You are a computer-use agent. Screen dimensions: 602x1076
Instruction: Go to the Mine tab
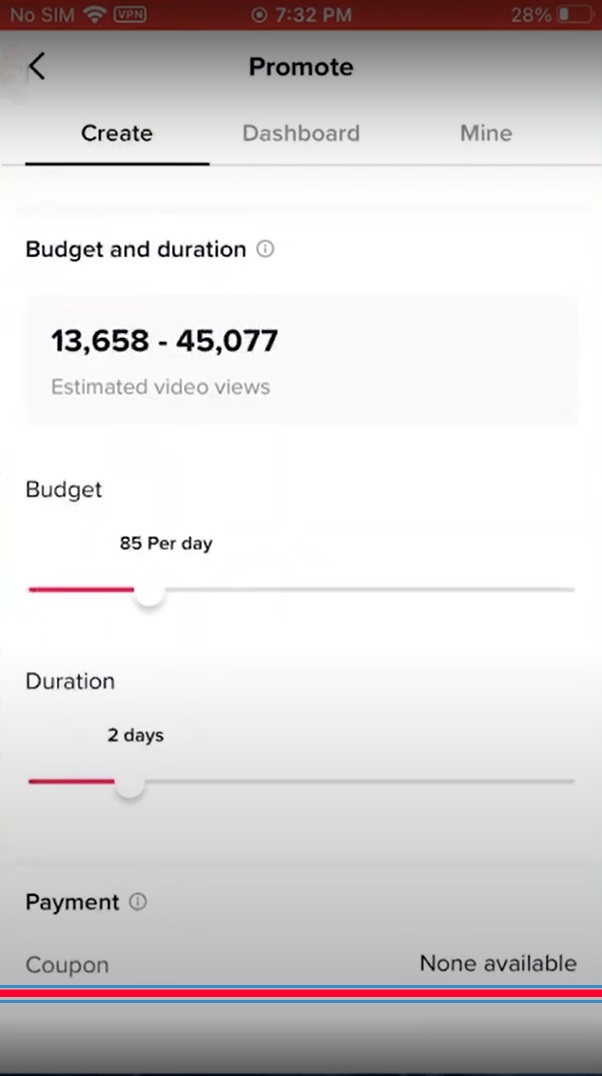486,134
